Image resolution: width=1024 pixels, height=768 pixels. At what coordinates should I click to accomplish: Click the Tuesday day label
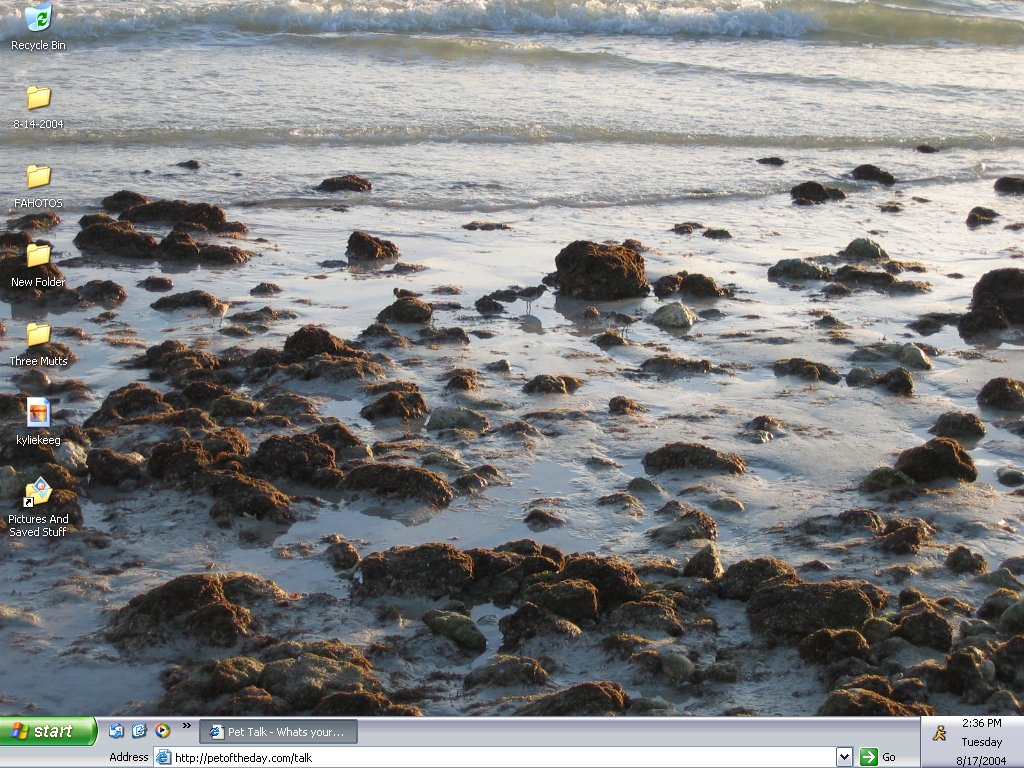pyautogui.click(x=982, y=742)
